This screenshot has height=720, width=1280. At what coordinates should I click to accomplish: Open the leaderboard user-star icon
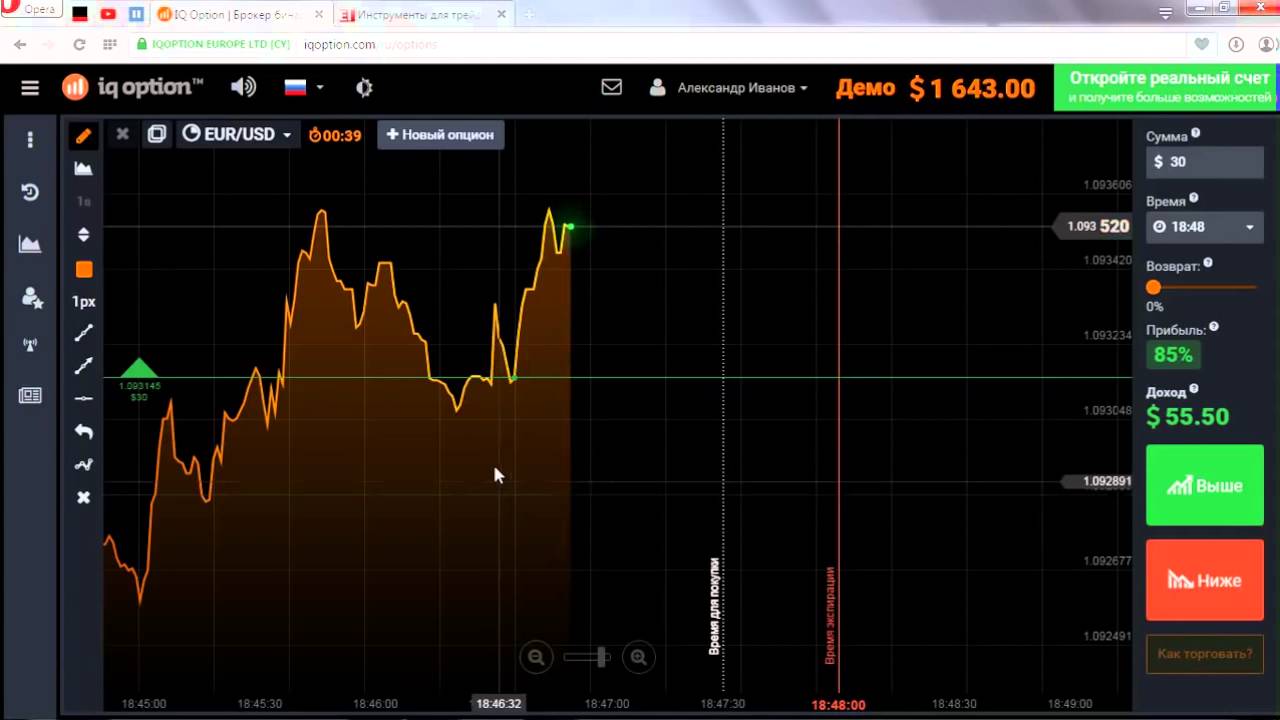tap(31, 297)
